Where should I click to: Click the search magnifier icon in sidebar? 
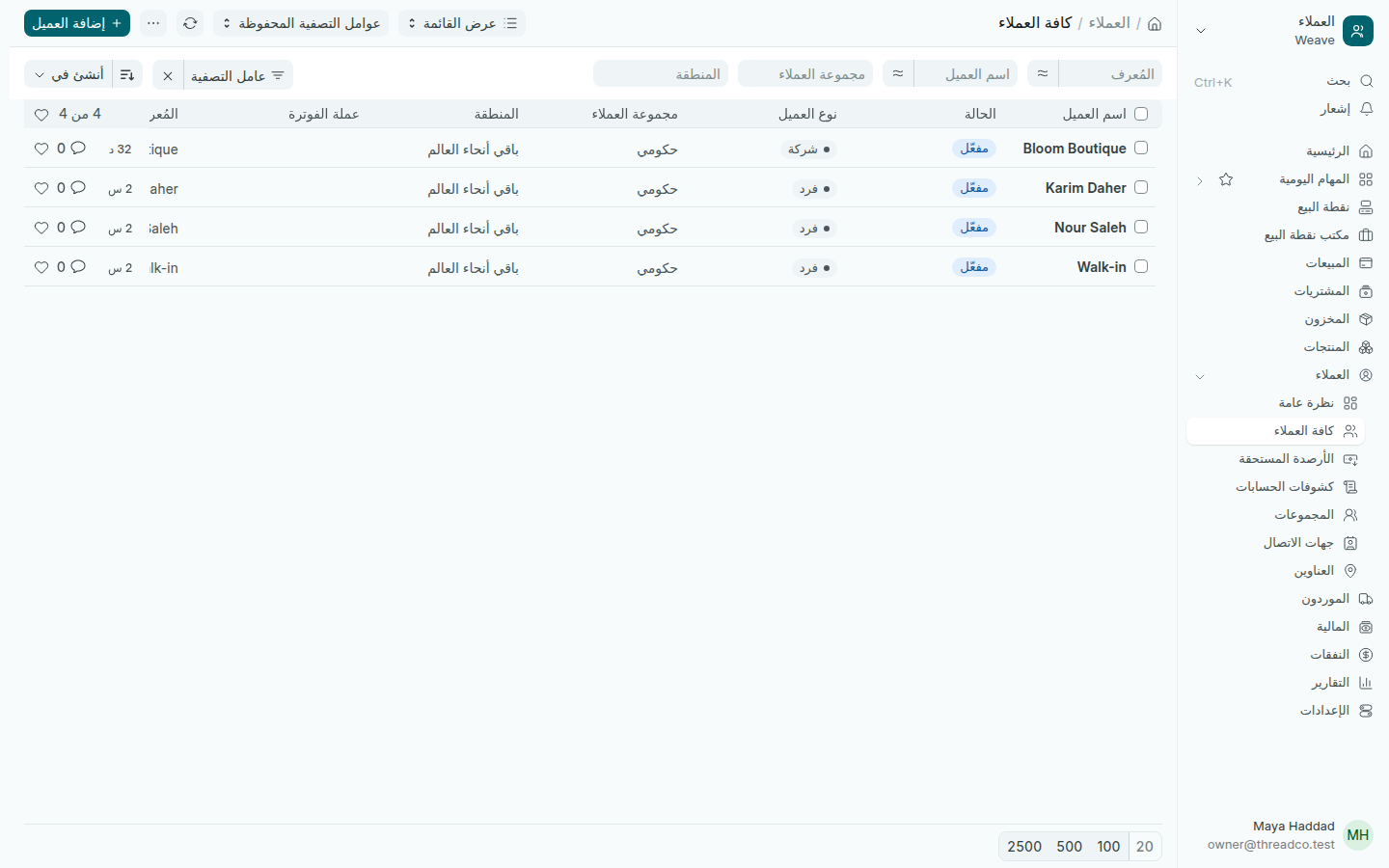(x=1366, y=81)
